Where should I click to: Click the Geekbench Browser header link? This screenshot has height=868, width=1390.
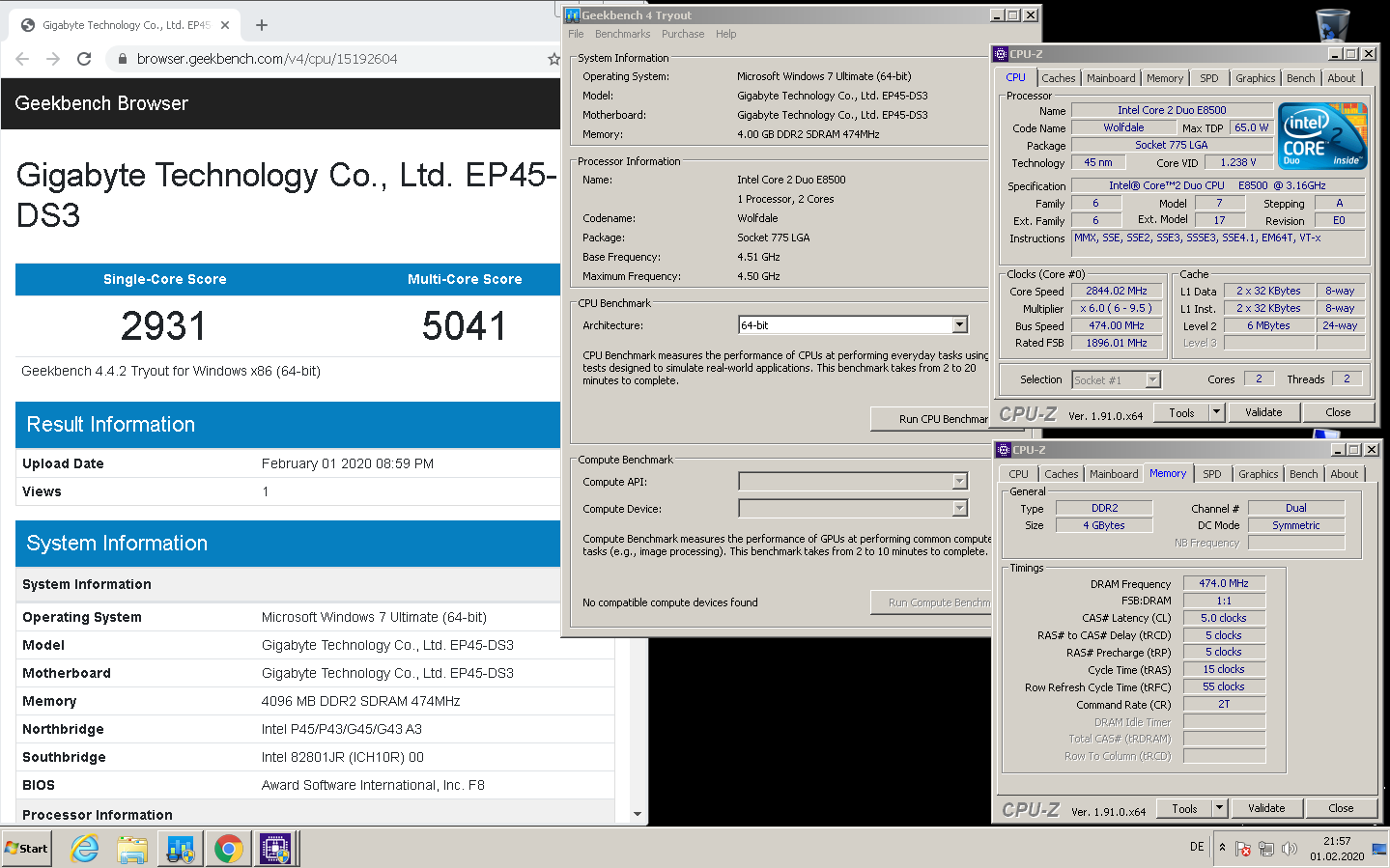pyautogui.click(x=101, y=103)
